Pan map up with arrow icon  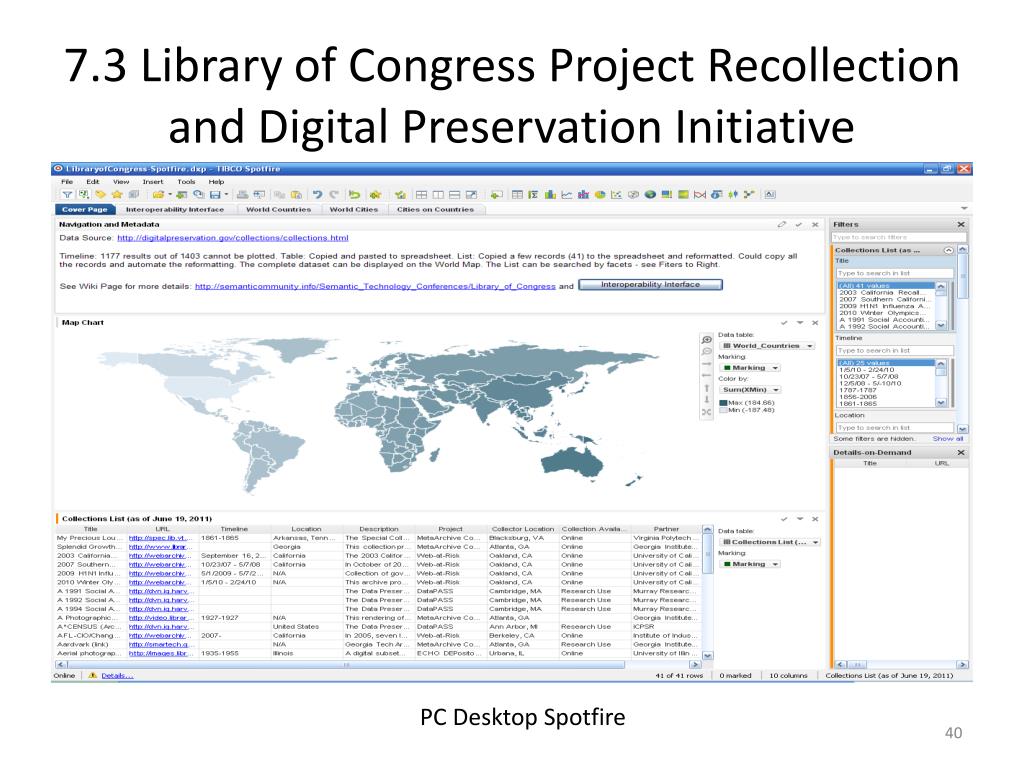pyautogui.click(x=706, y=388)
